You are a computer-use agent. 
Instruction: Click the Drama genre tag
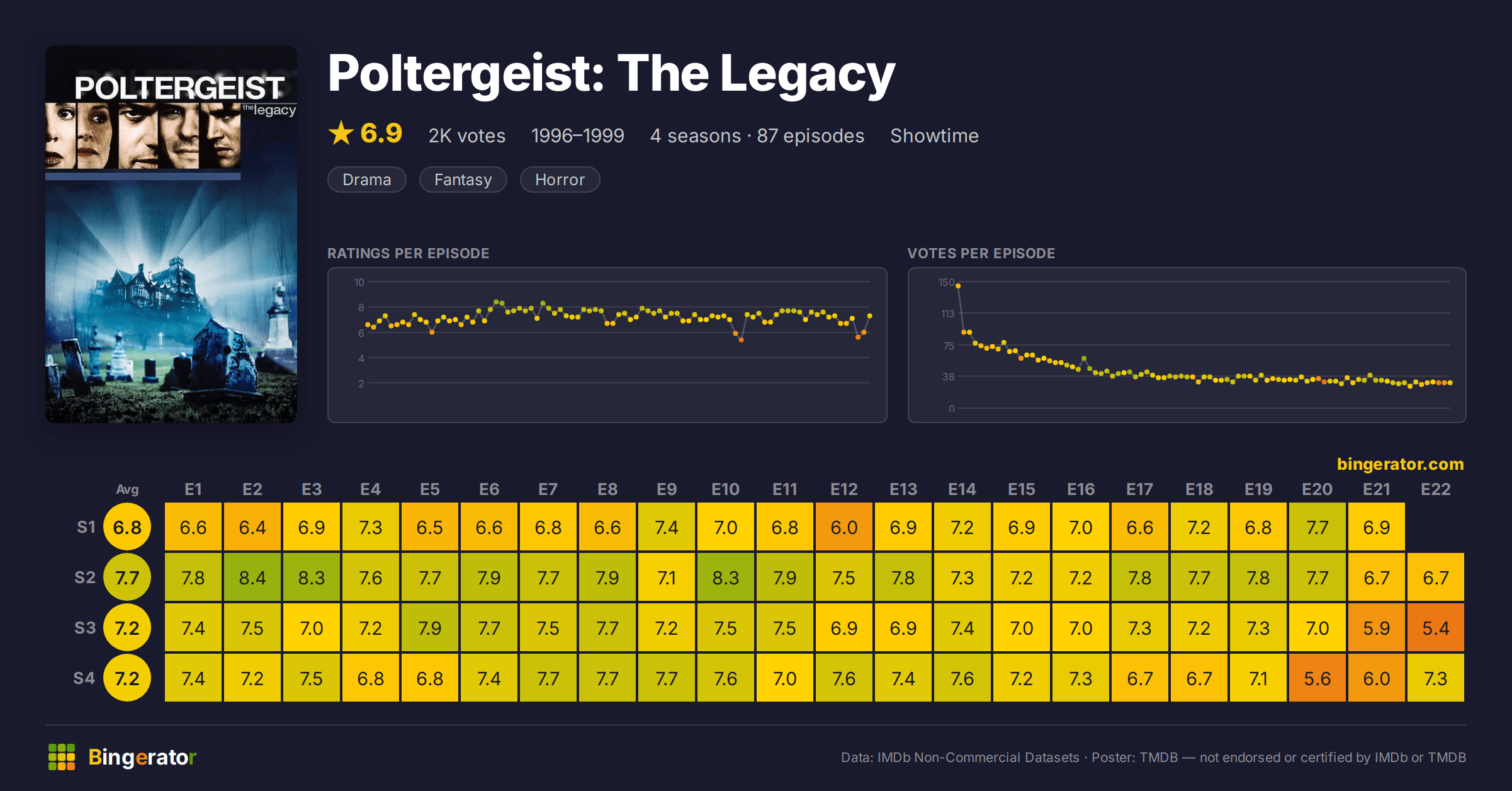coord(367,179)
